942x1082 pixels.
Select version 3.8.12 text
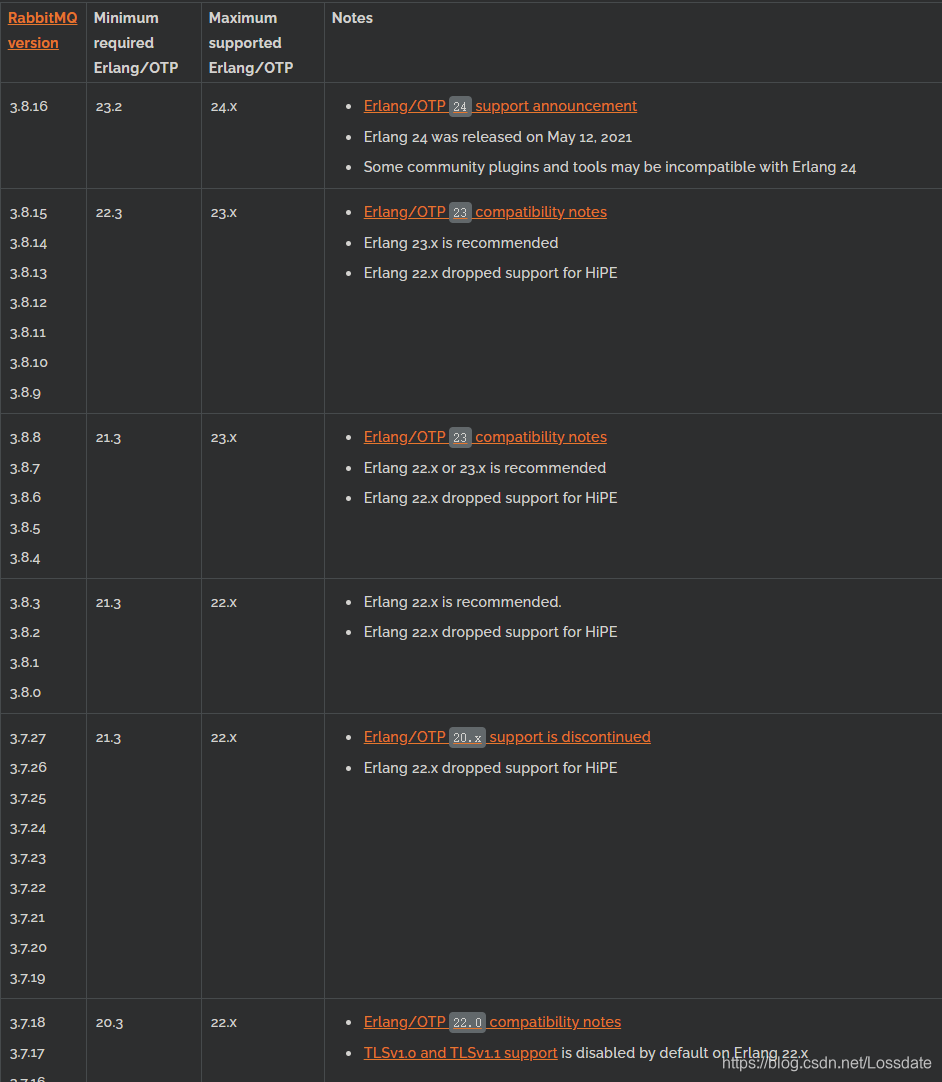coord(28,302)
